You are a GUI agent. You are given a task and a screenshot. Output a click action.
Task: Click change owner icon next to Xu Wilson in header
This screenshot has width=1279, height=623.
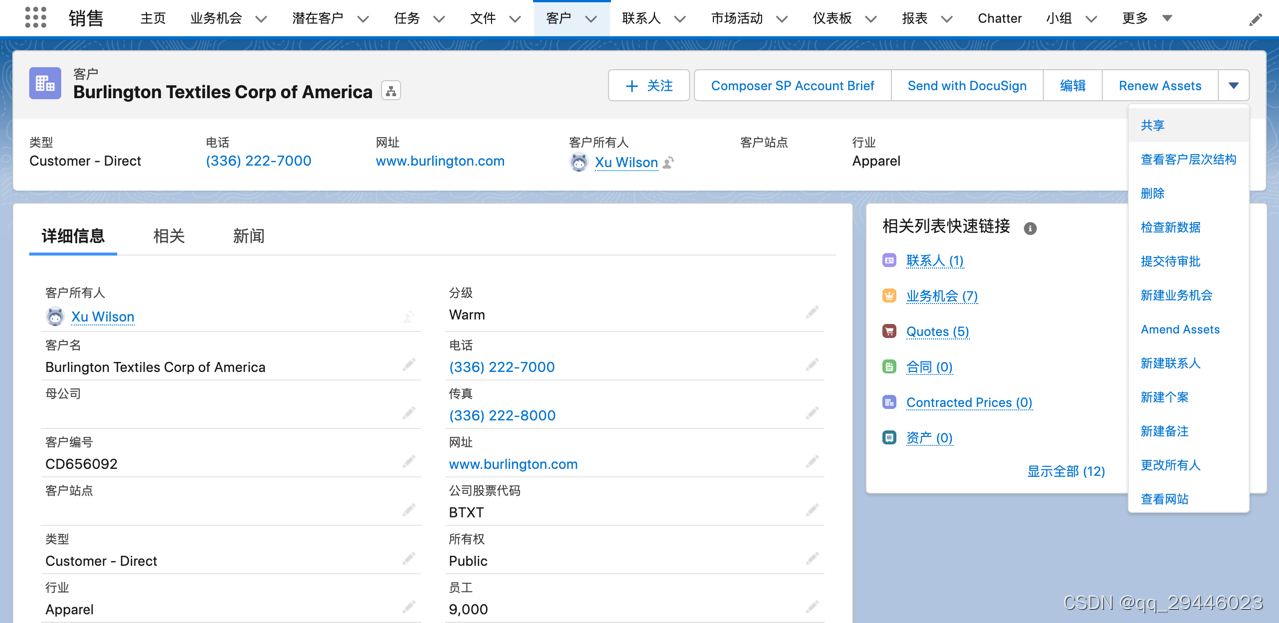point(668,162)
